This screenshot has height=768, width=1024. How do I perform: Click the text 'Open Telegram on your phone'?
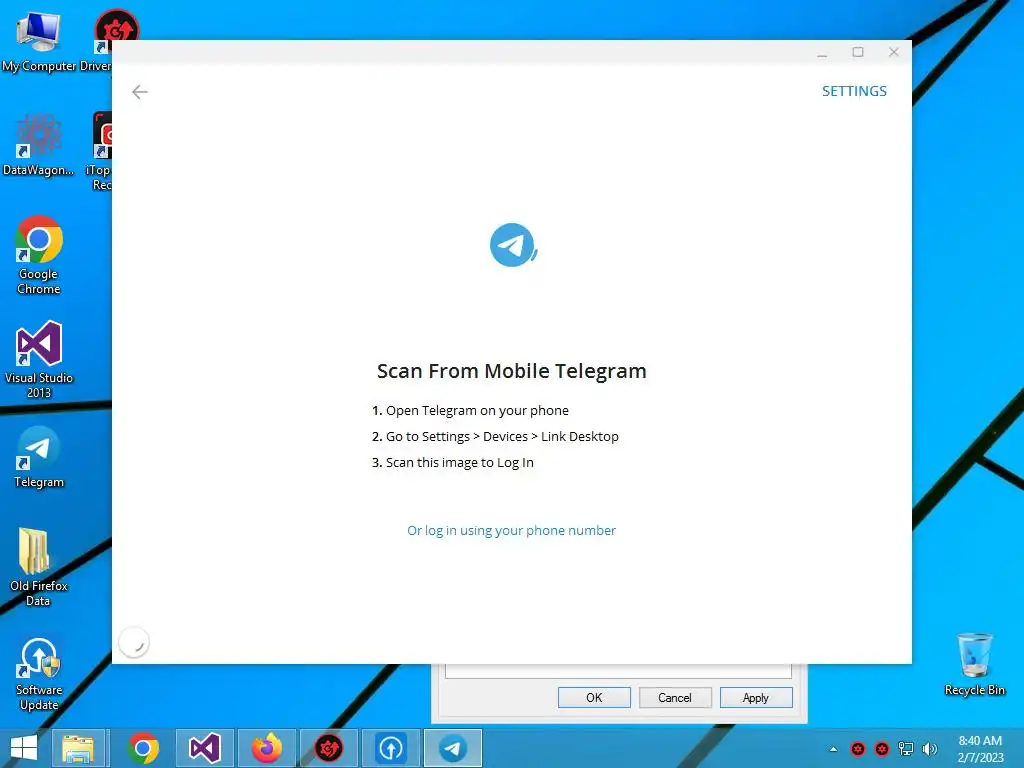(477, 411)
